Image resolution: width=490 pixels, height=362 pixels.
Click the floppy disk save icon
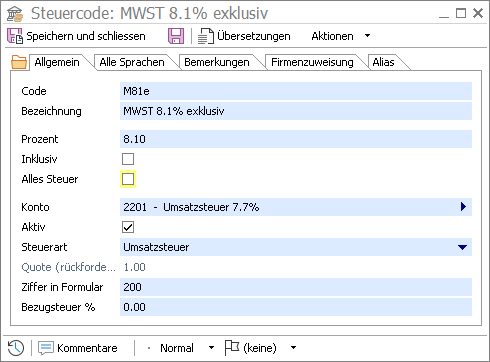176,36
